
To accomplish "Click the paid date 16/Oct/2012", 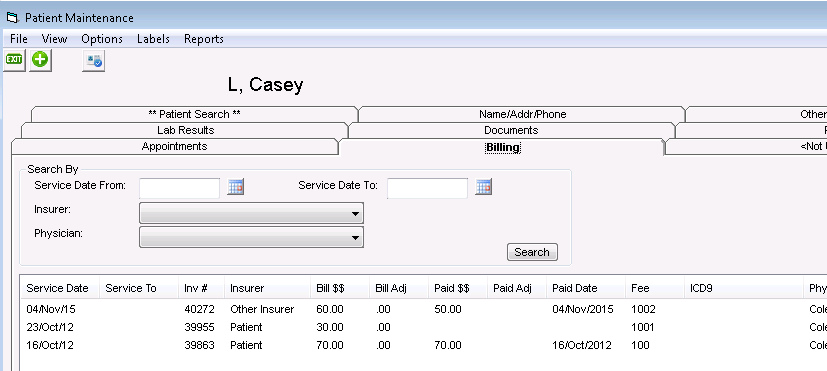I will click(x=582, y=345).
